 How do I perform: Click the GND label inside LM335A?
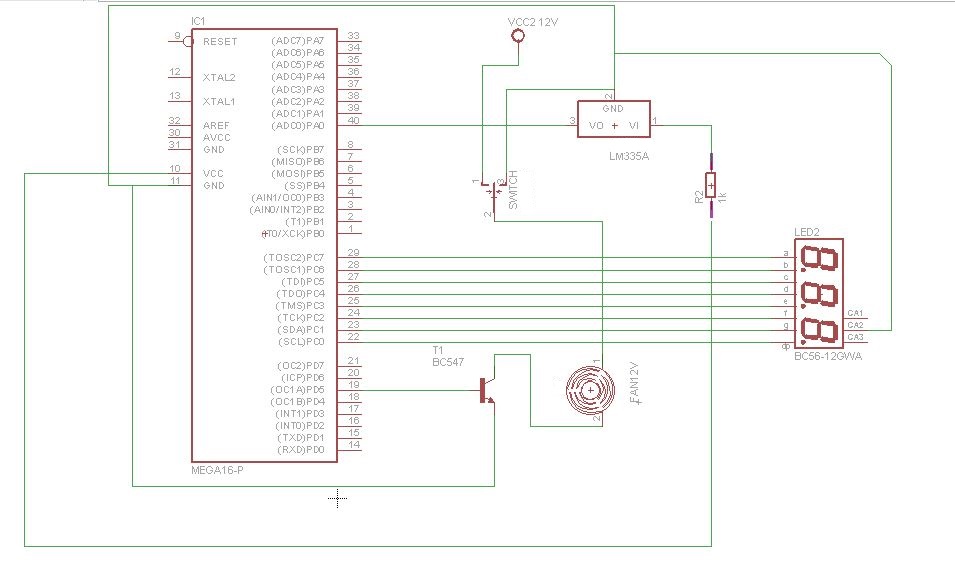(x=613, y=108)
